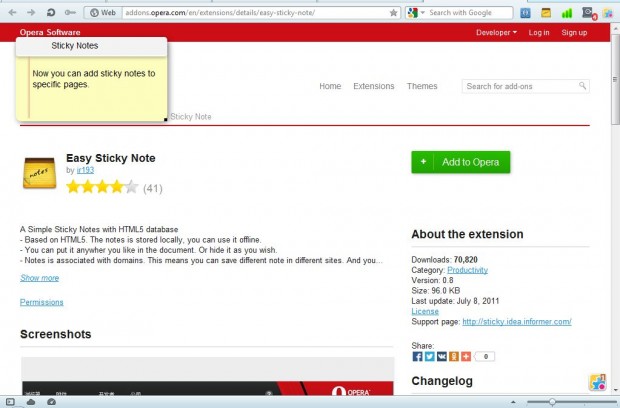Click the Web security badge in address bar

[102, 13]
